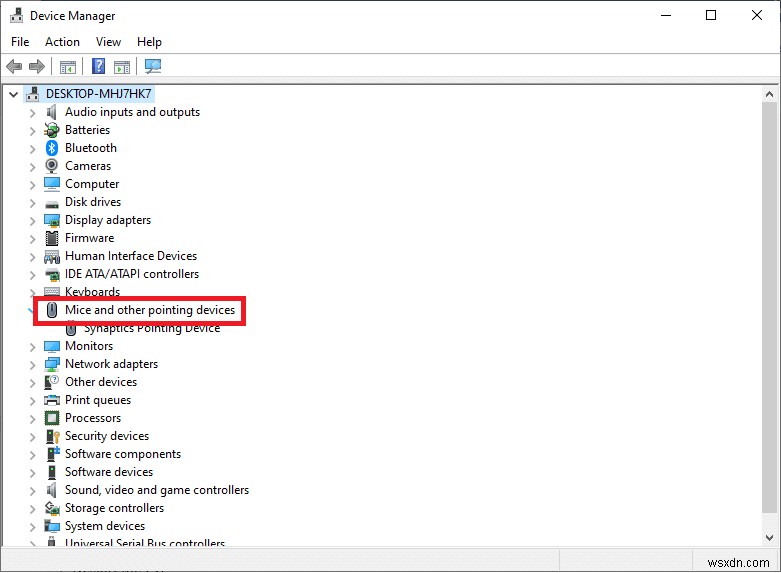Viewport: 781px width, 573px height.
Task: Select the Synaptics Pointing Device entry
Action: [152, 328]
